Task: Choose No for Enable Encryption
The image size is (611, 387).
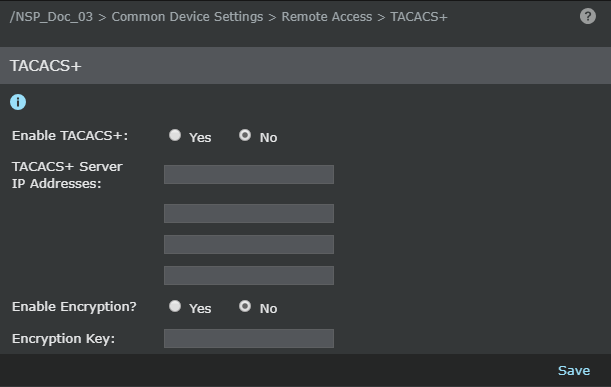Action: (x=245, y=306)
